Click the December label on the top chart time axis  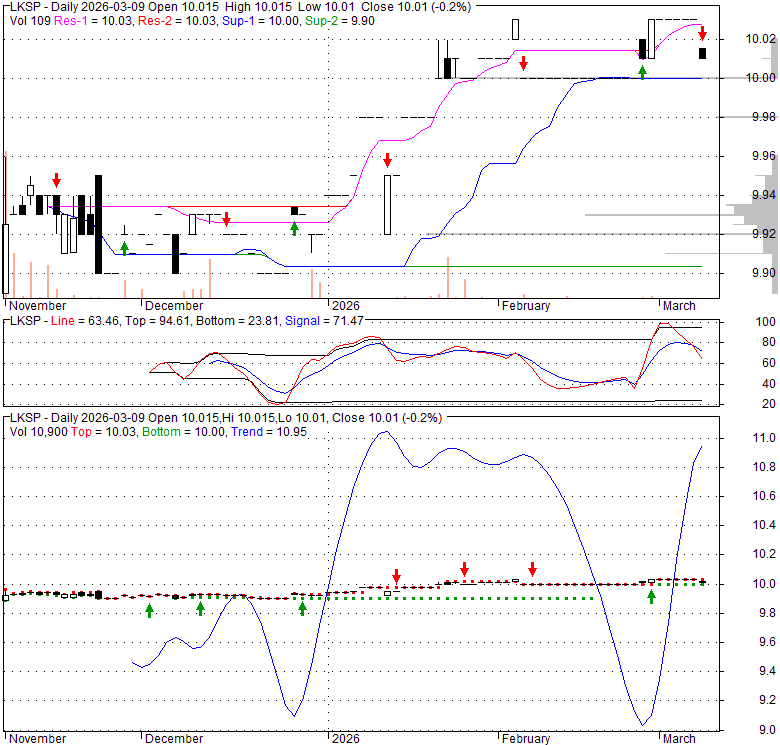(174, 305)
